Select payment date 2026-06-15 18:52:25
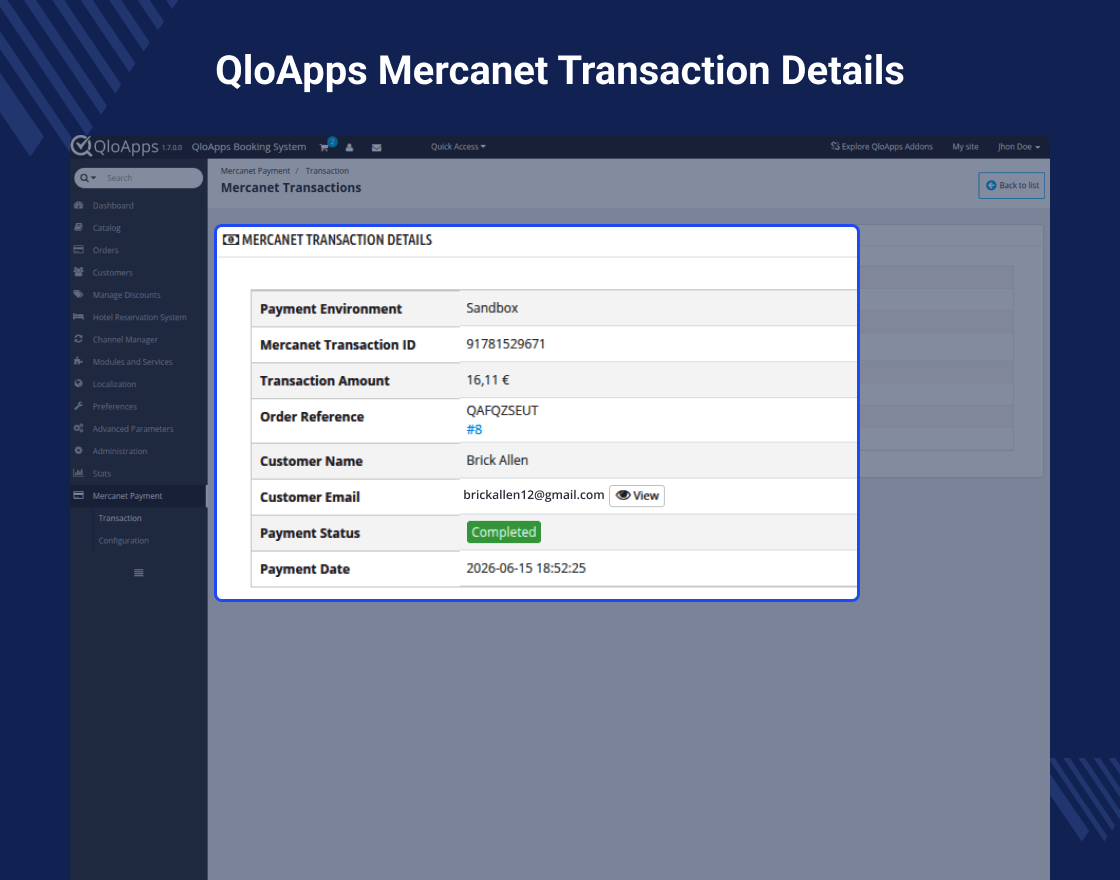1120x880 pixels. point(526,568)
